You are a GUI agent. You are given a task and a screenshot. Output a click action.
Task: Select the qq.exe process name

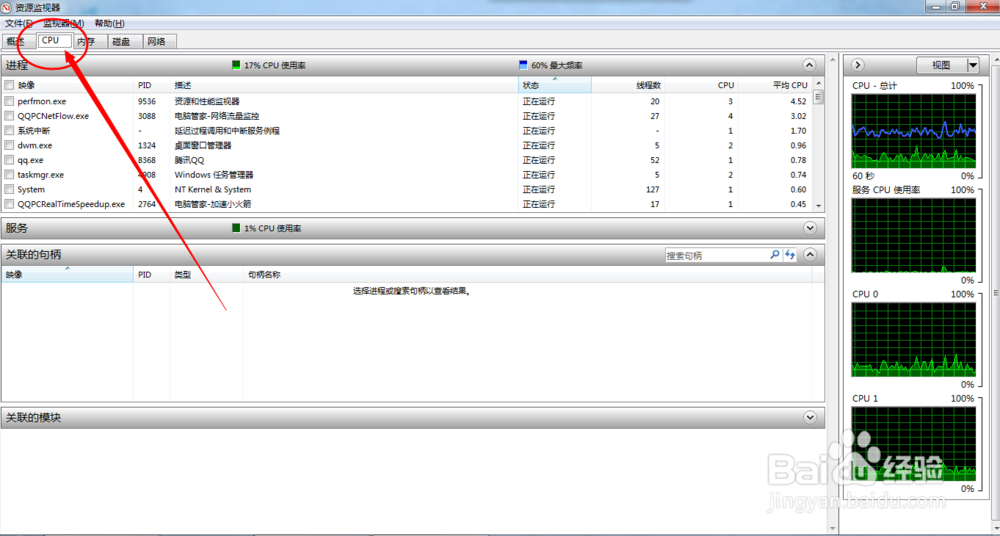click(x=31, y=160)
